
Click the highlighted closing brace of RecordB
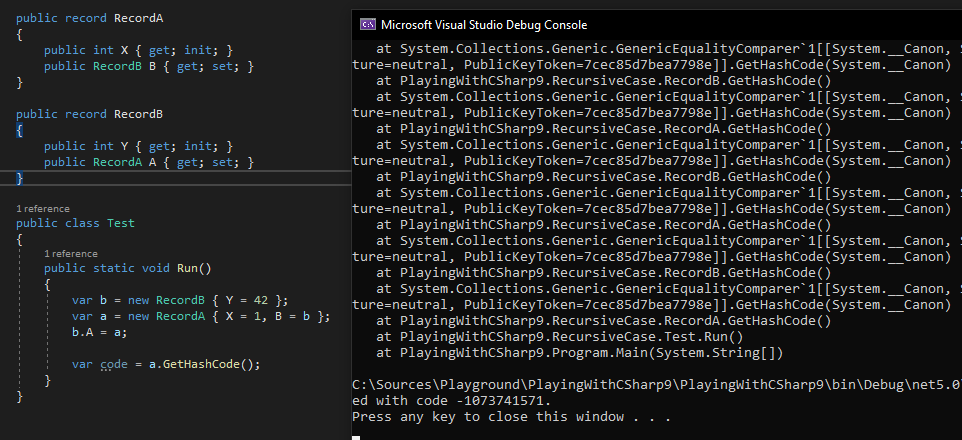click(x=20, y=178)
